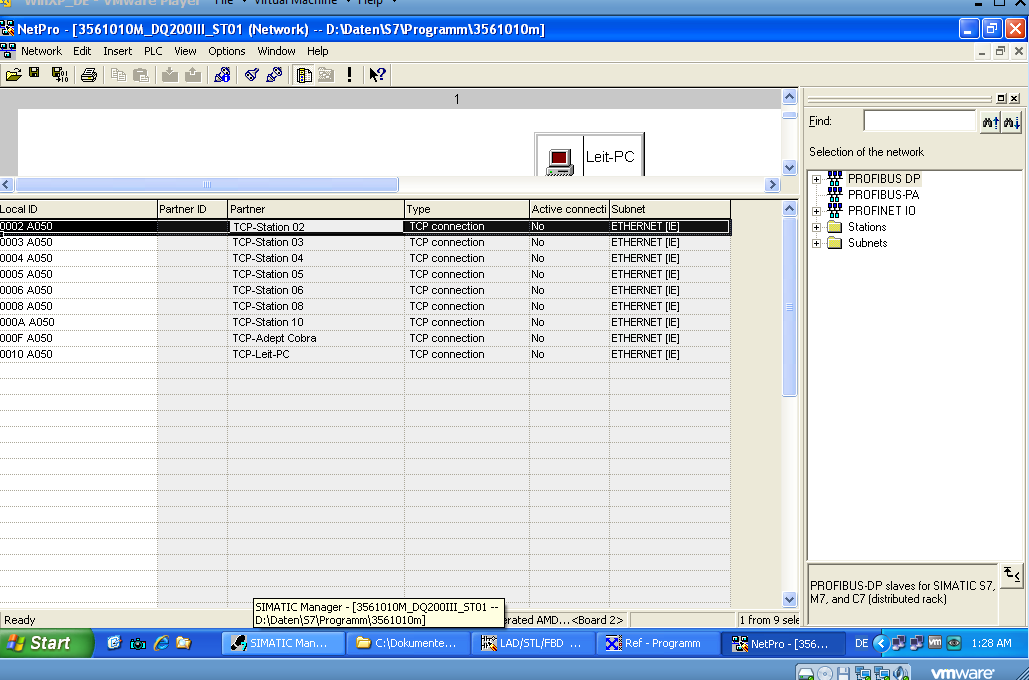Select the Stations folder in catalog
The height and width of the screenshot is (680, 1029).
click(x=867, y=227)
